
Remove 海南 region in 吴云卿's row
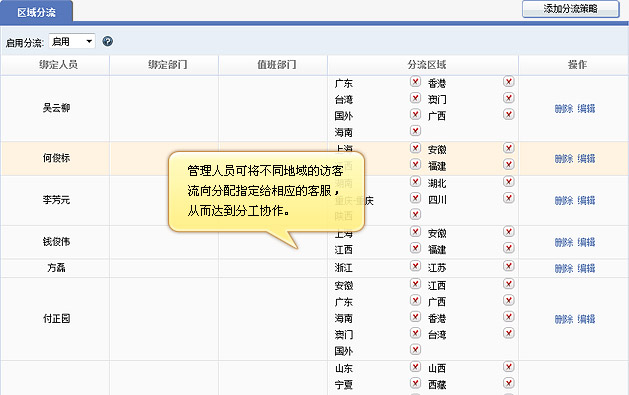[x=415, y=131]
